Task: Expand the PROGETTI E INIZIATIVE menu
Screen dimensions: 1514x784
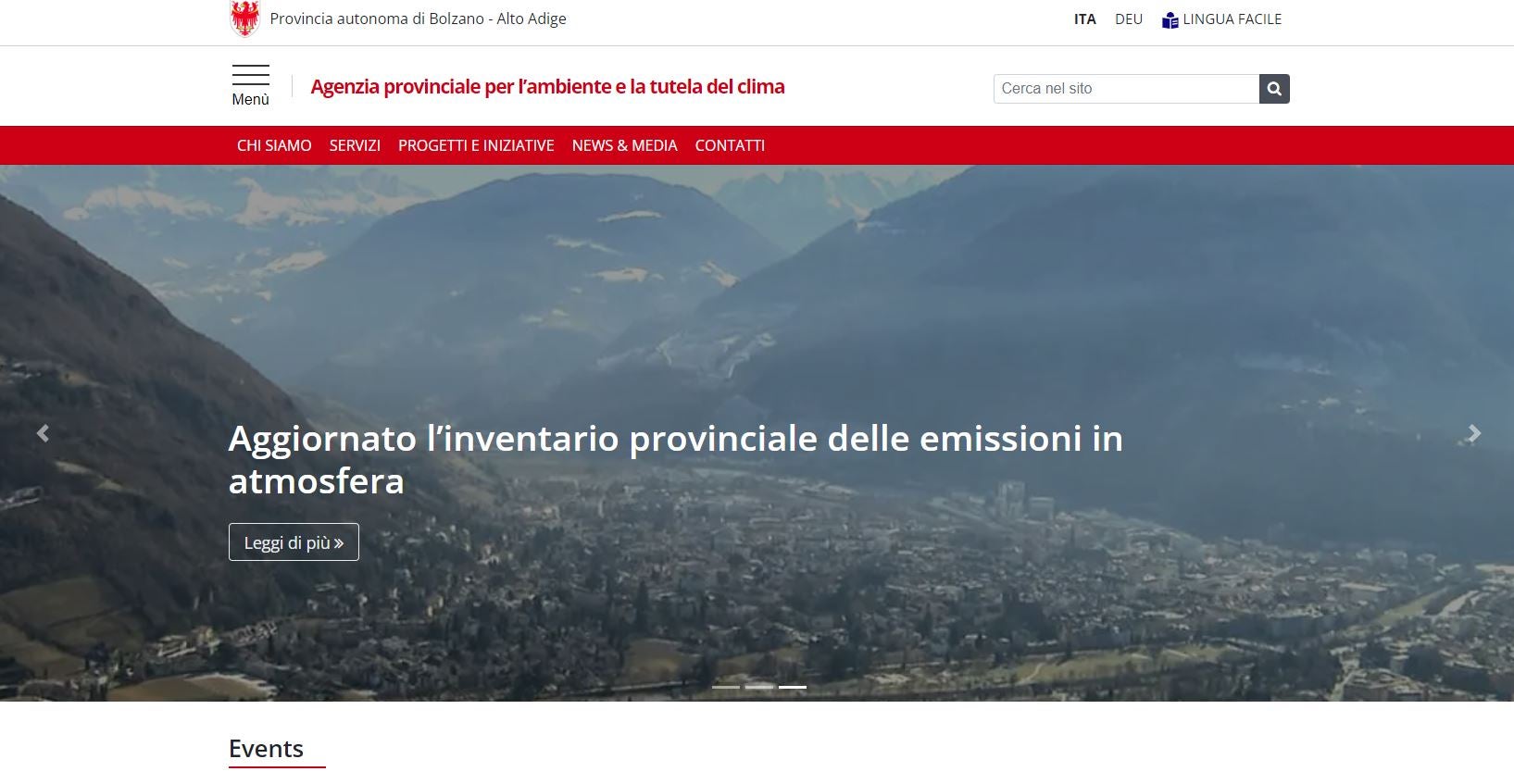Action: click(x=476, y=145)
